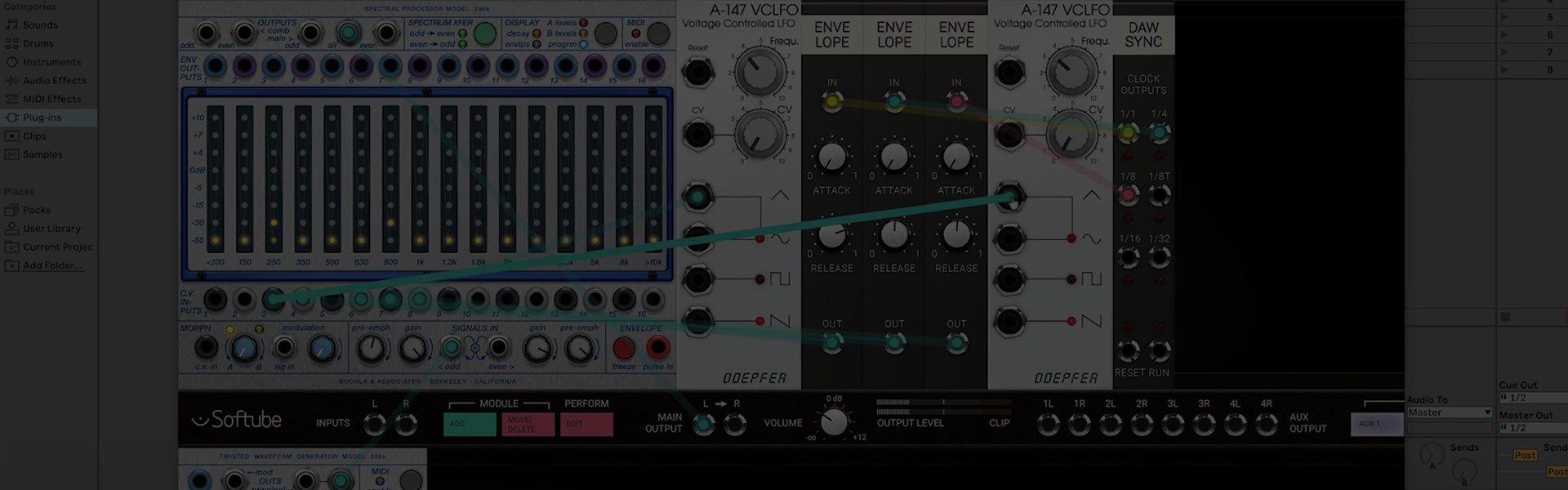Click Add Folder in Places

(x=52, y=265)
